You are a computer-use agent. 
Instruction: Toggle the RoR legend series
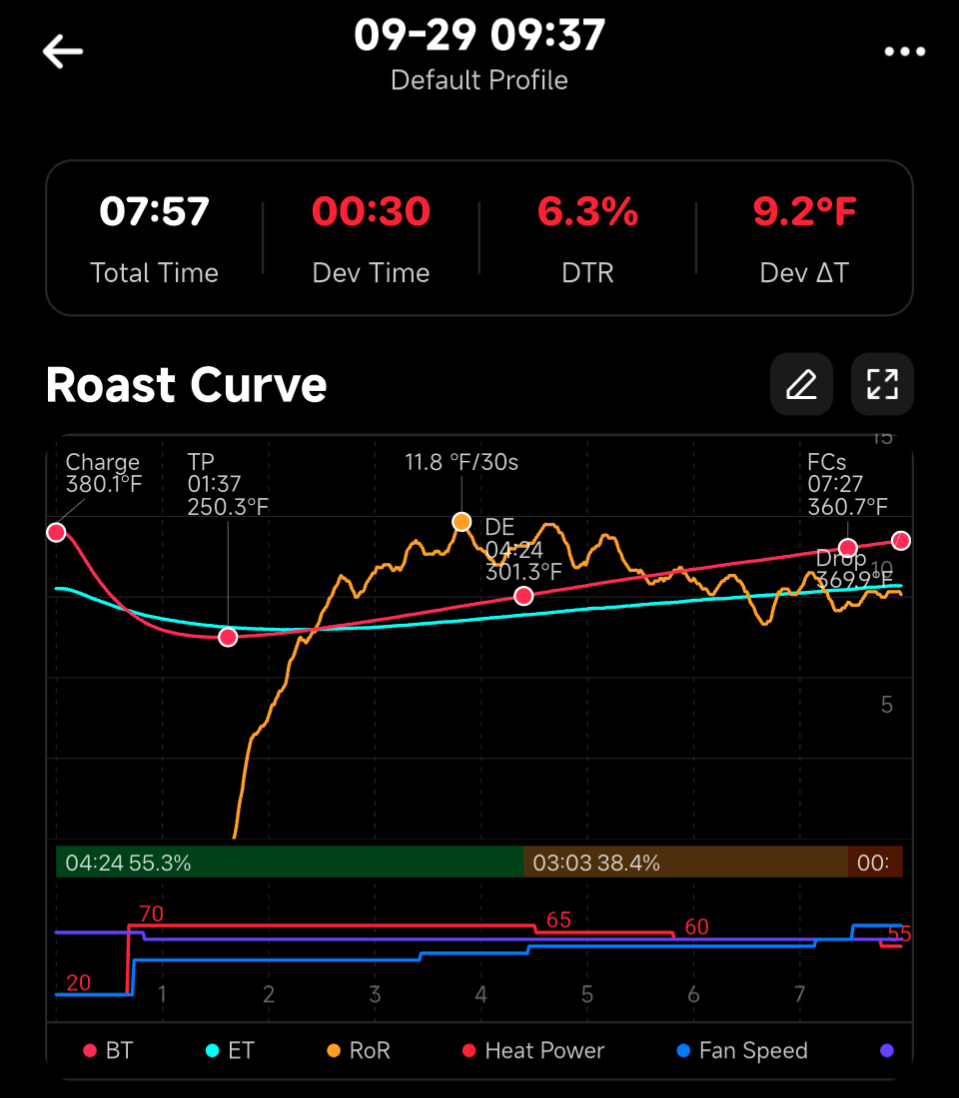click(359, 1050)
